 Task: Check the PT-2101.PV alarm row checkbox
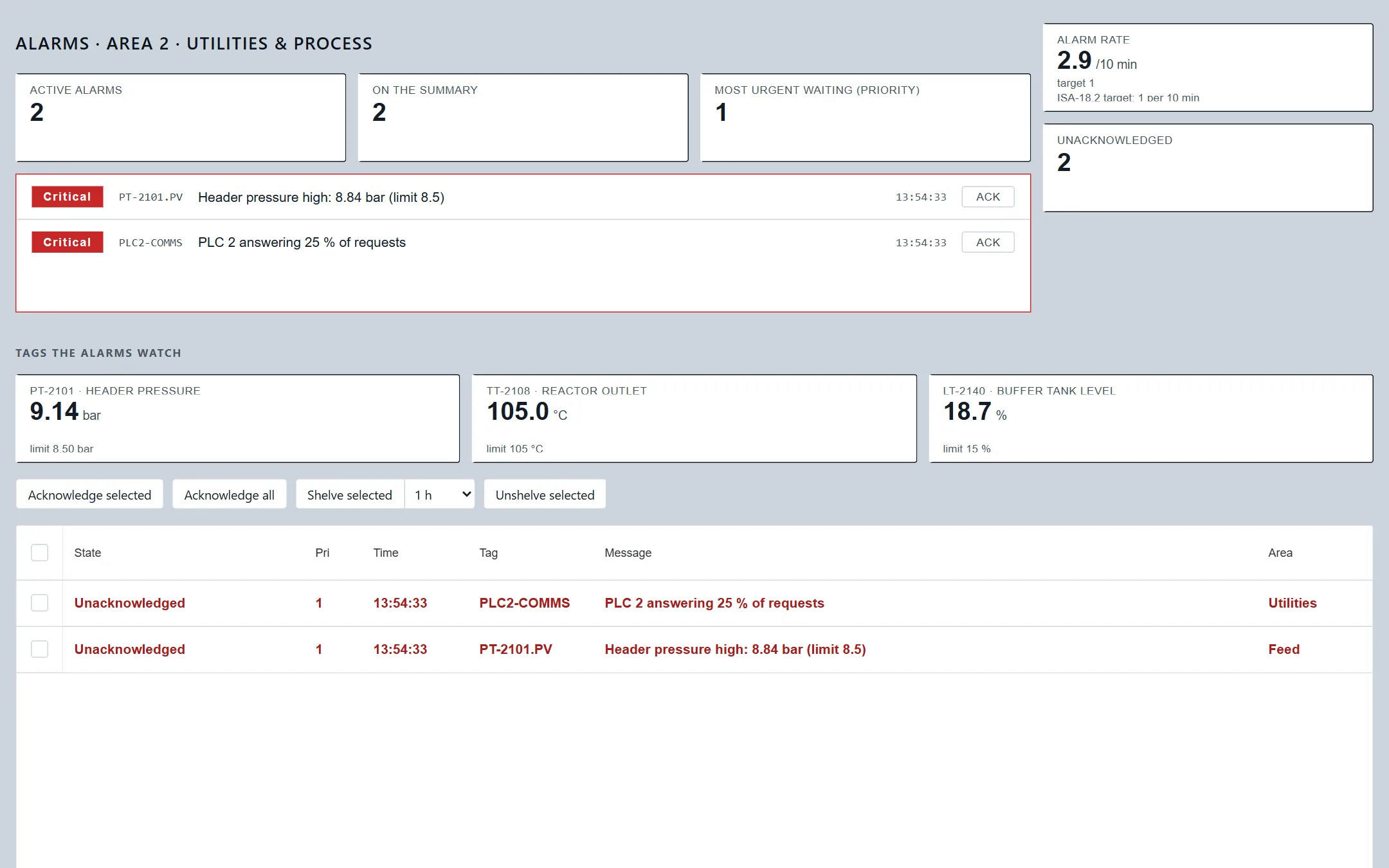pos(39,649)
